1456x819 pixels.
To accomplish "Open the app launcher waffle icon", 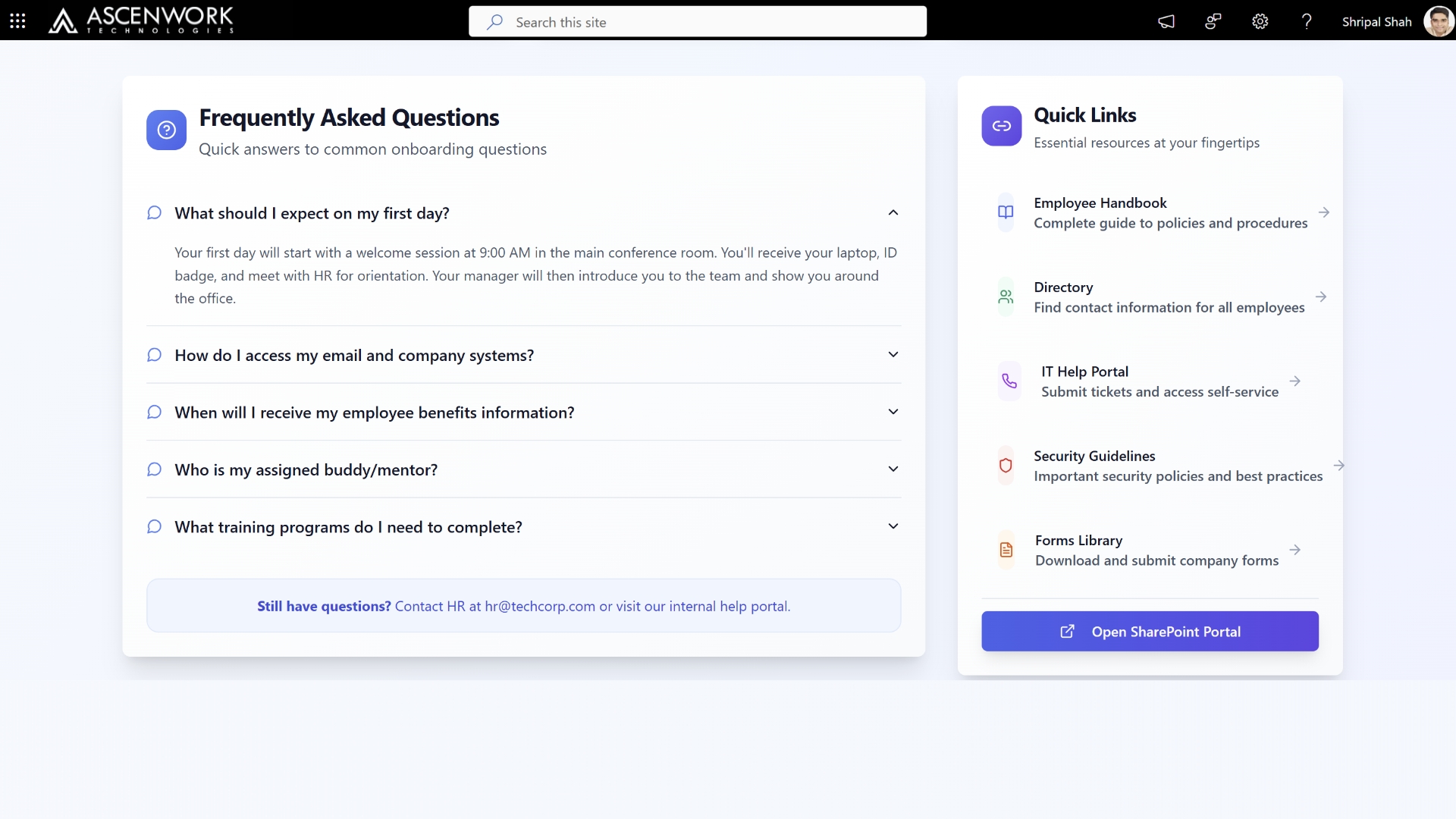I will click(17, 21).
